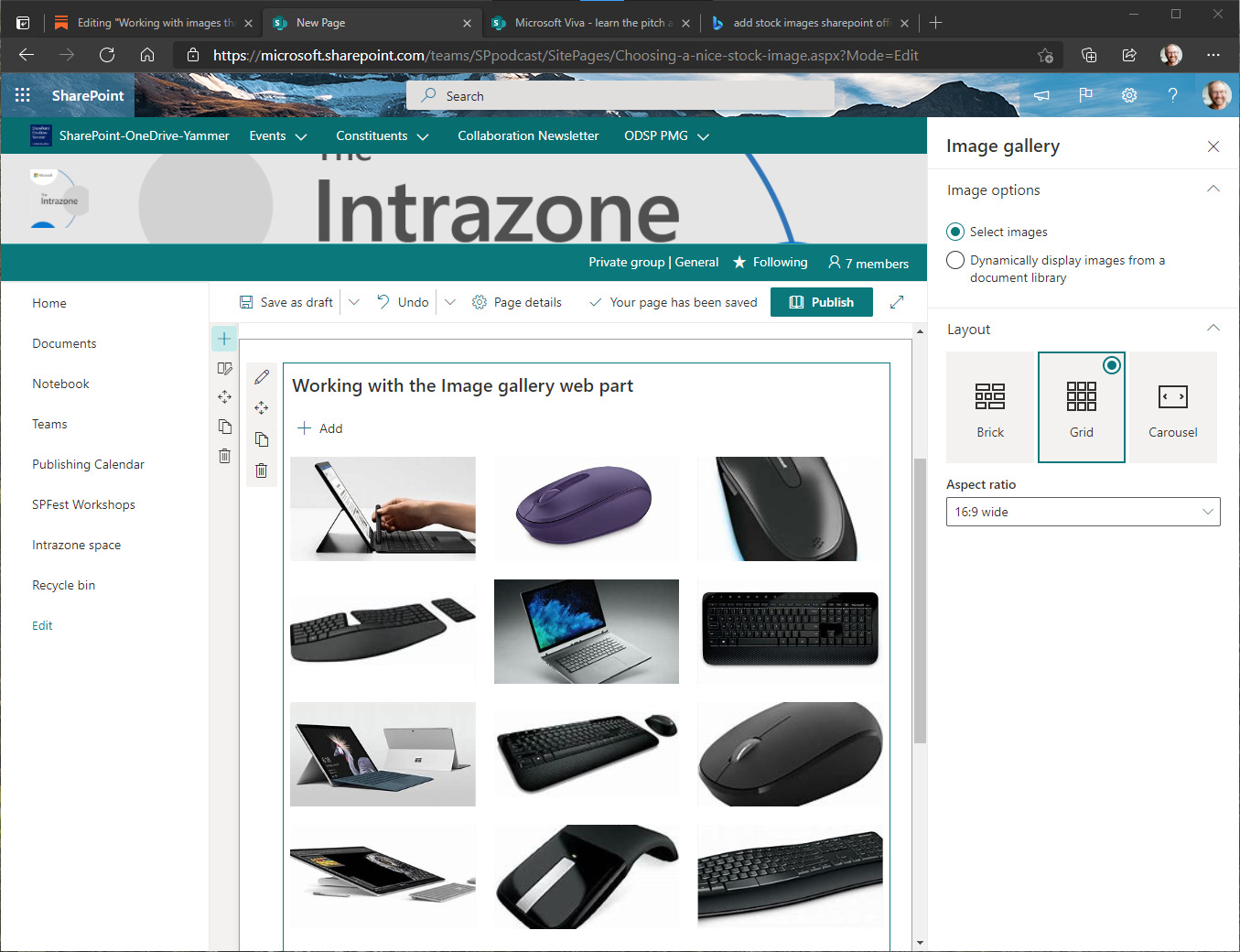
Task: Click the expand to full page arrow icon
Action: 896,301
